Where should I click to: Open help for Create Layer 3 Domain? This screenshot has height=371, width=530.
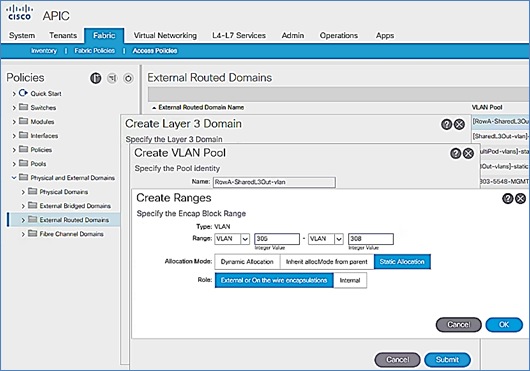(447, 124)
